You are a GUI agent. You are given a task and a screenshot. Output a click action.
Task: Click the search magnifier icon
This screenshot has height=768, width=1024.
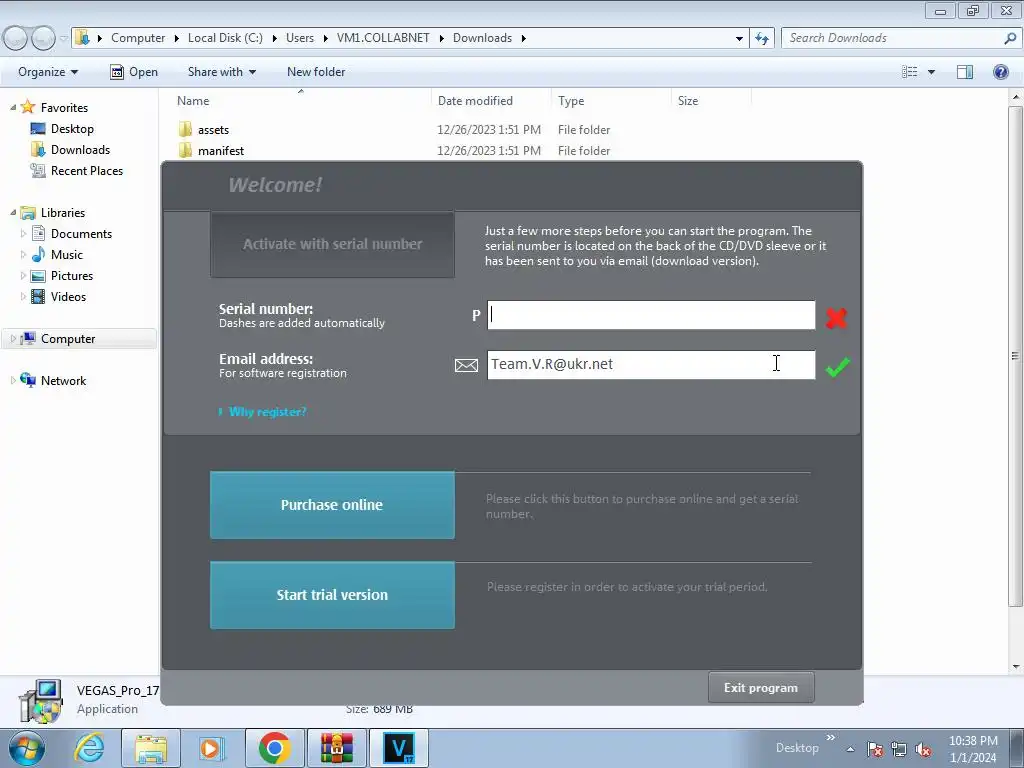1010,38
